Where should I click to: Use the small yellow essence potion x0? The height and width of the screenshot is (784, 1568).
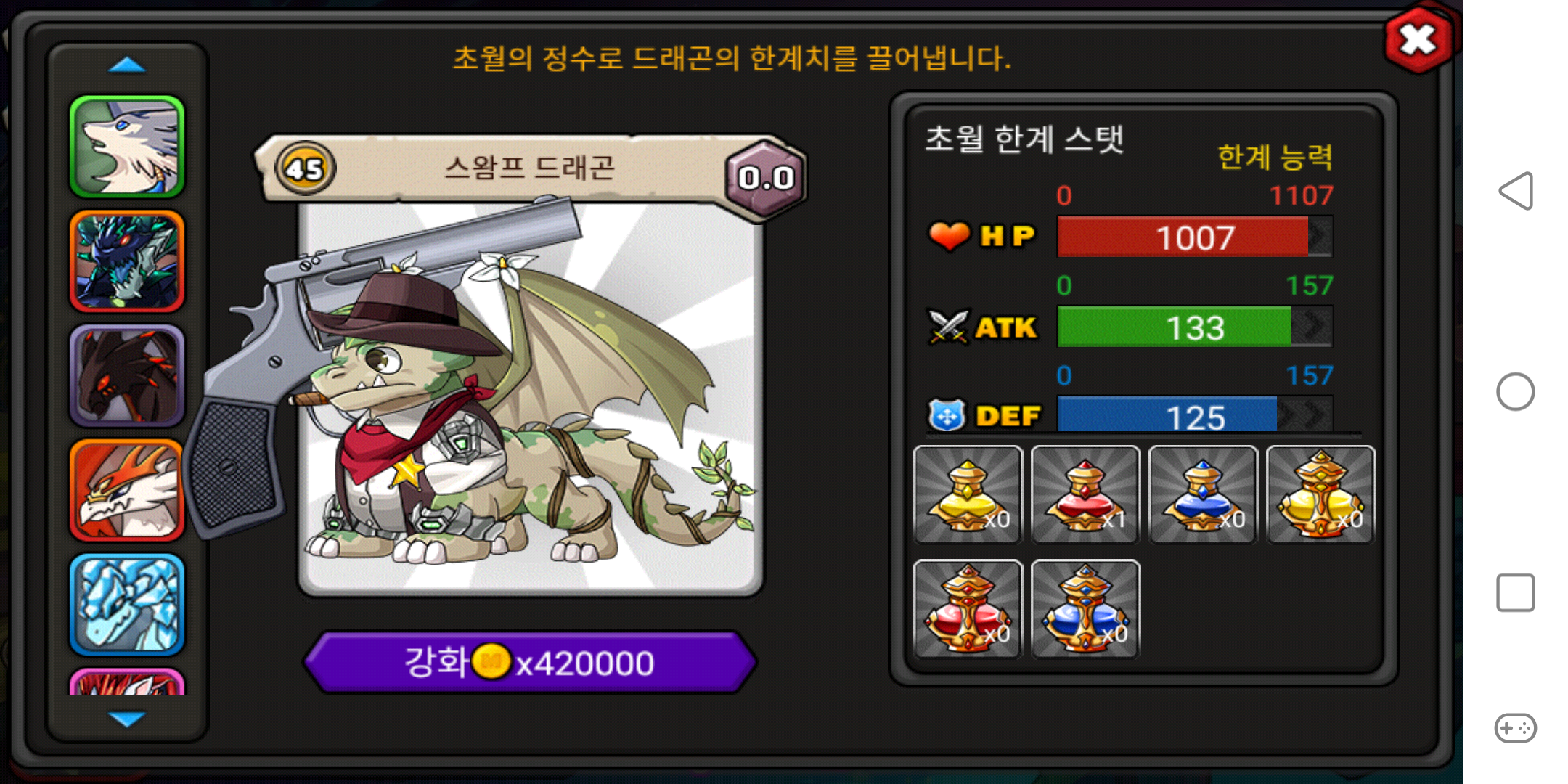[968, 494]
